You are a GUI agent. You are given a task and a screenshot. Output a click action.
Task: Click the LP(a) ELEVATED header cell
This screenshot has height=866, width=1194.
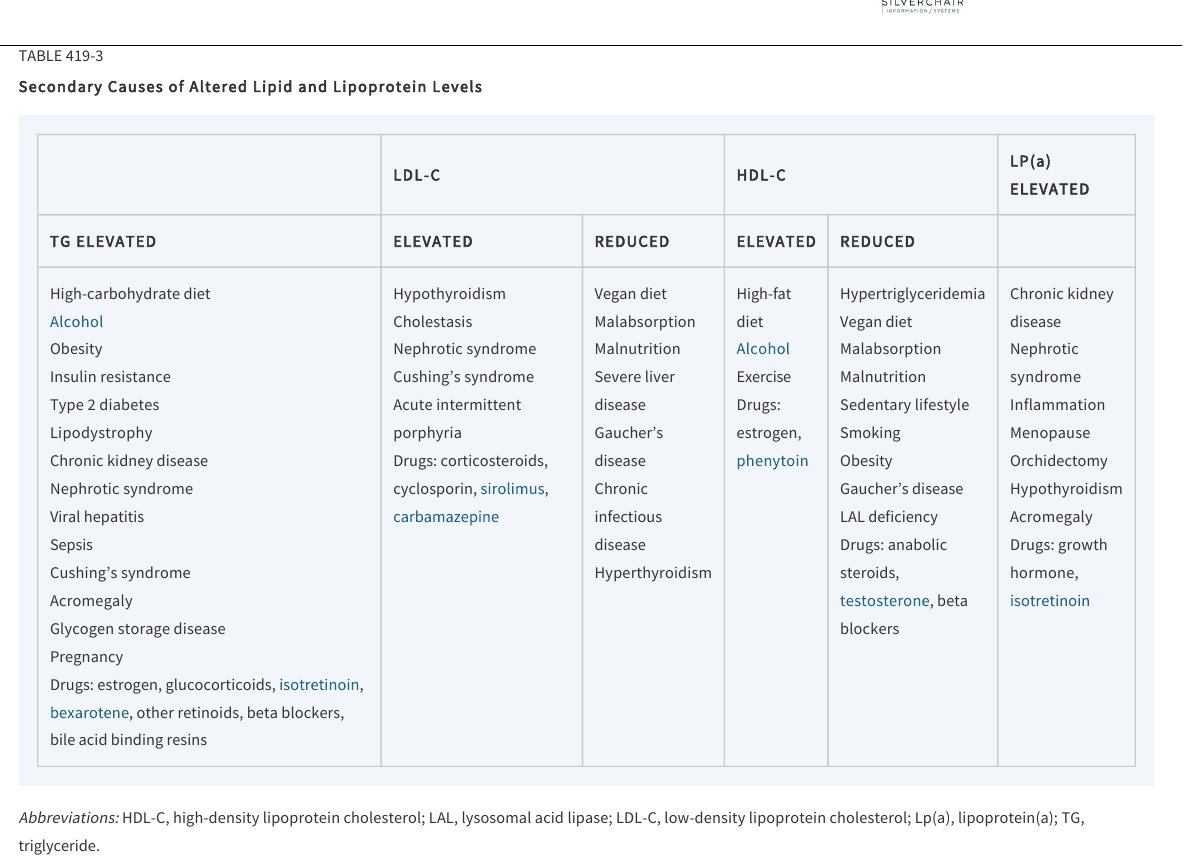point(1066,175)
